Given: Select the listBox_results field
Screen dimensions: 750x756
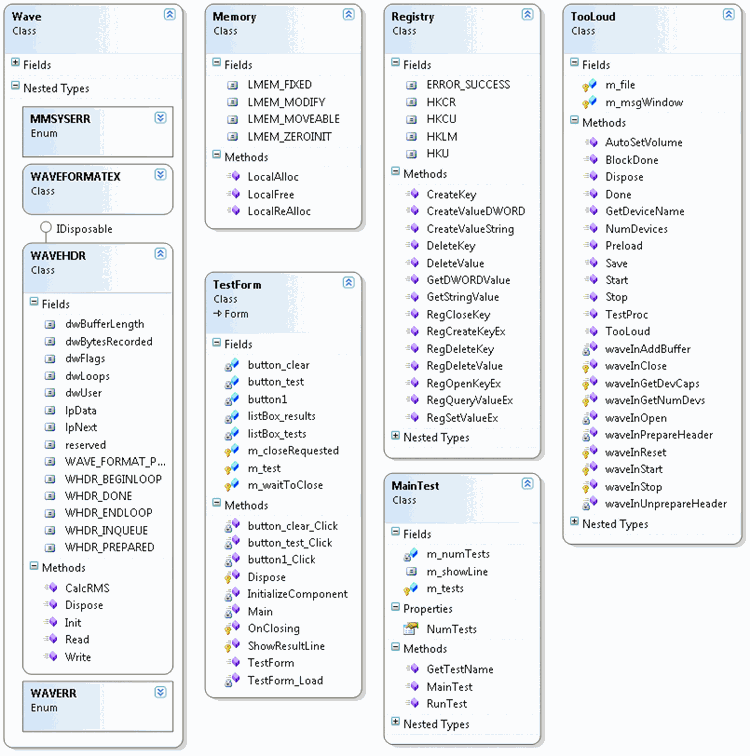Looking at the screenshot, I should click(x=281, y=416).
